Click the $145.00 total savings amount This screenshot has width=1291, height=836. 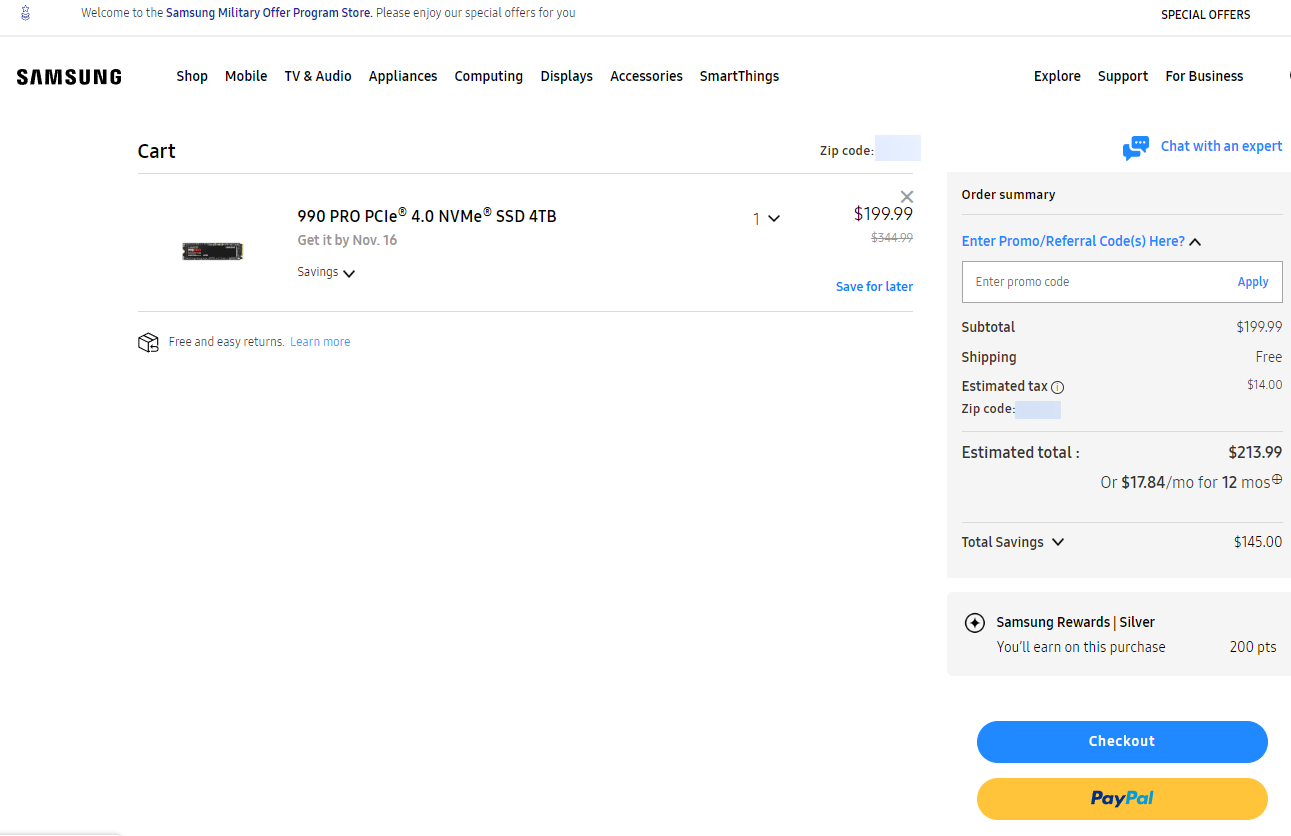[x=1258, y=542]
